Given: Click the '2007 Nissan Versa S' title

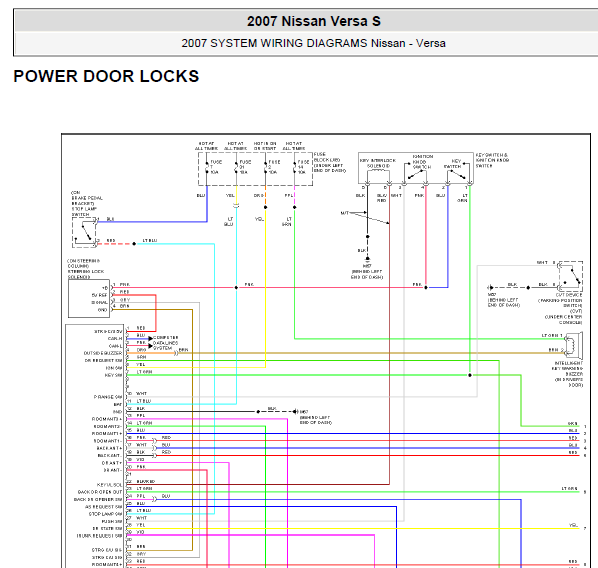Looking at the screenshot, I should (x=313, y=21).
